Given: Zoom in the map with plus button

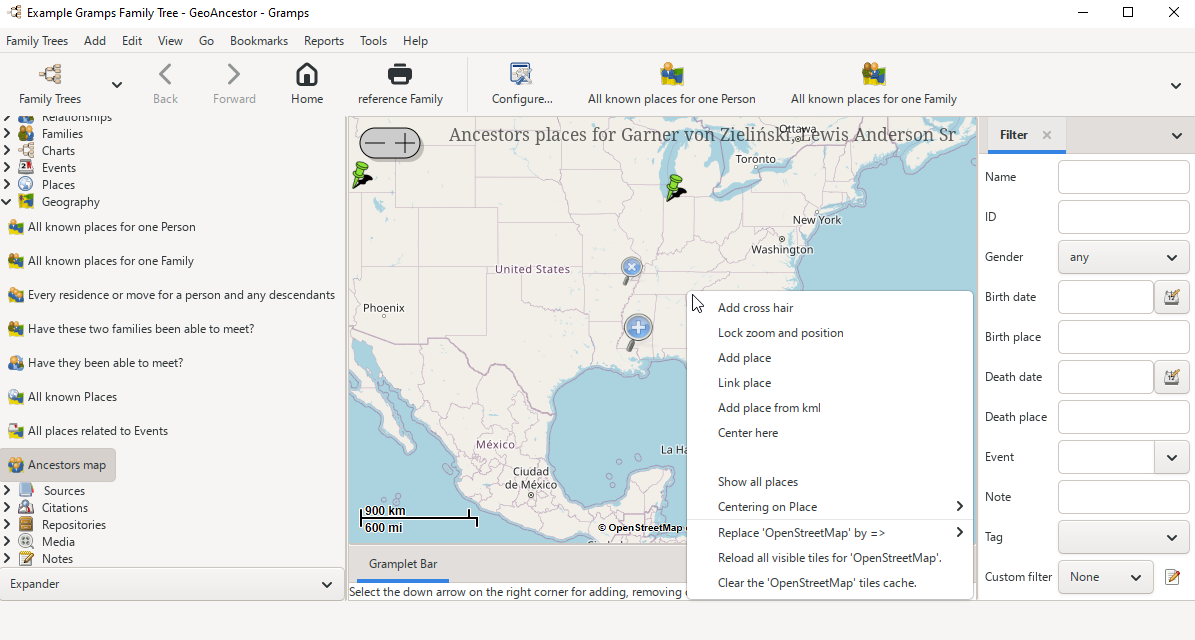Looking at the screenshot, I should pos(405,142).
